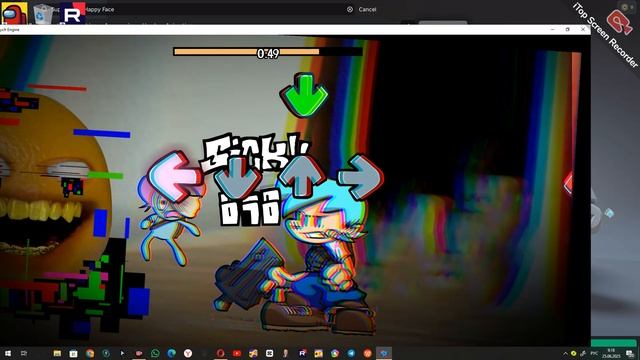Click the Among Us desktop shortcut icon
640x360 pixels.
pyautogui.click(x=14, y=13)
